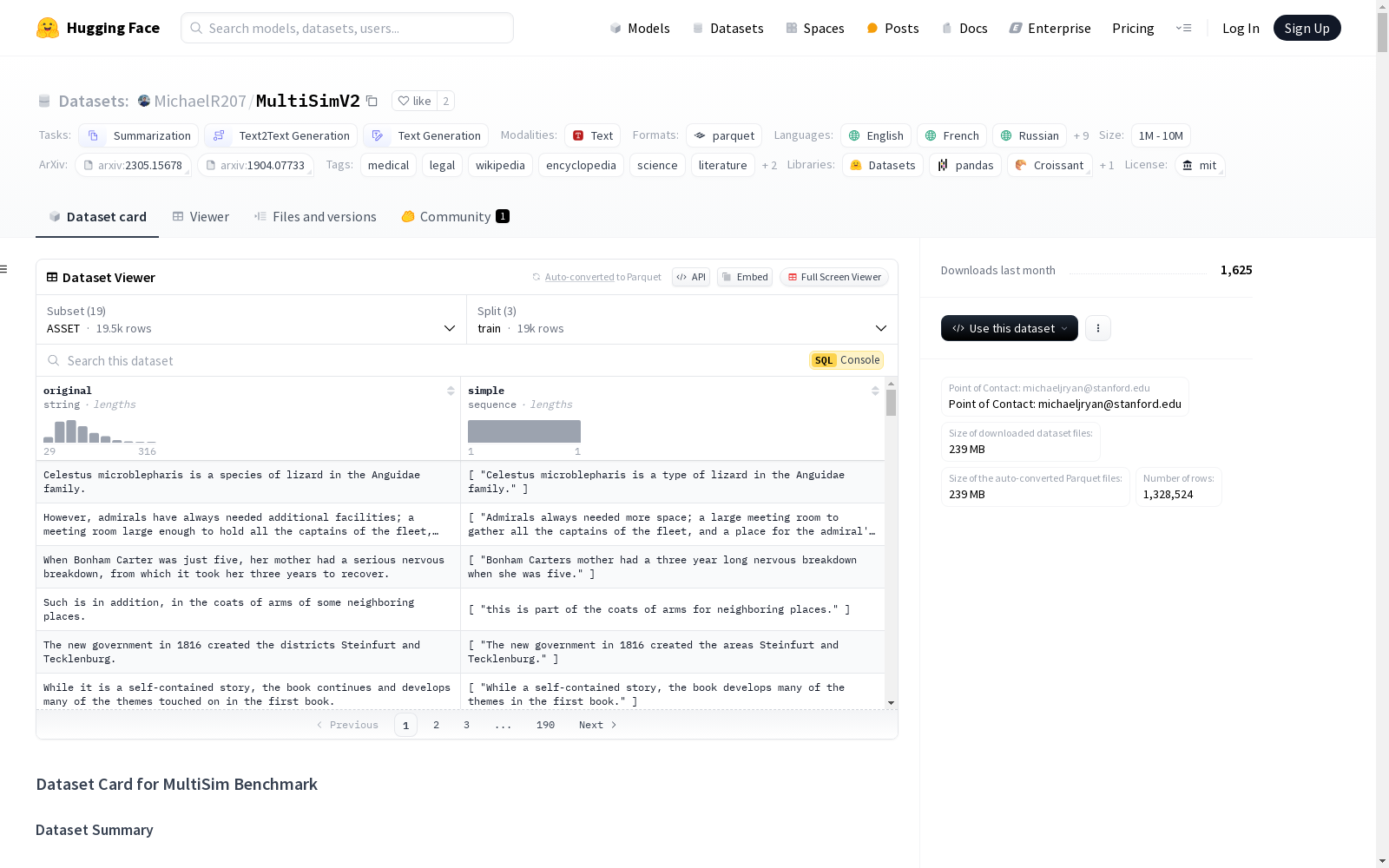The height and width of the screenshot is (868, 1389).
Task: Open Docs in the top navigation
Action: tap(964, 28)
